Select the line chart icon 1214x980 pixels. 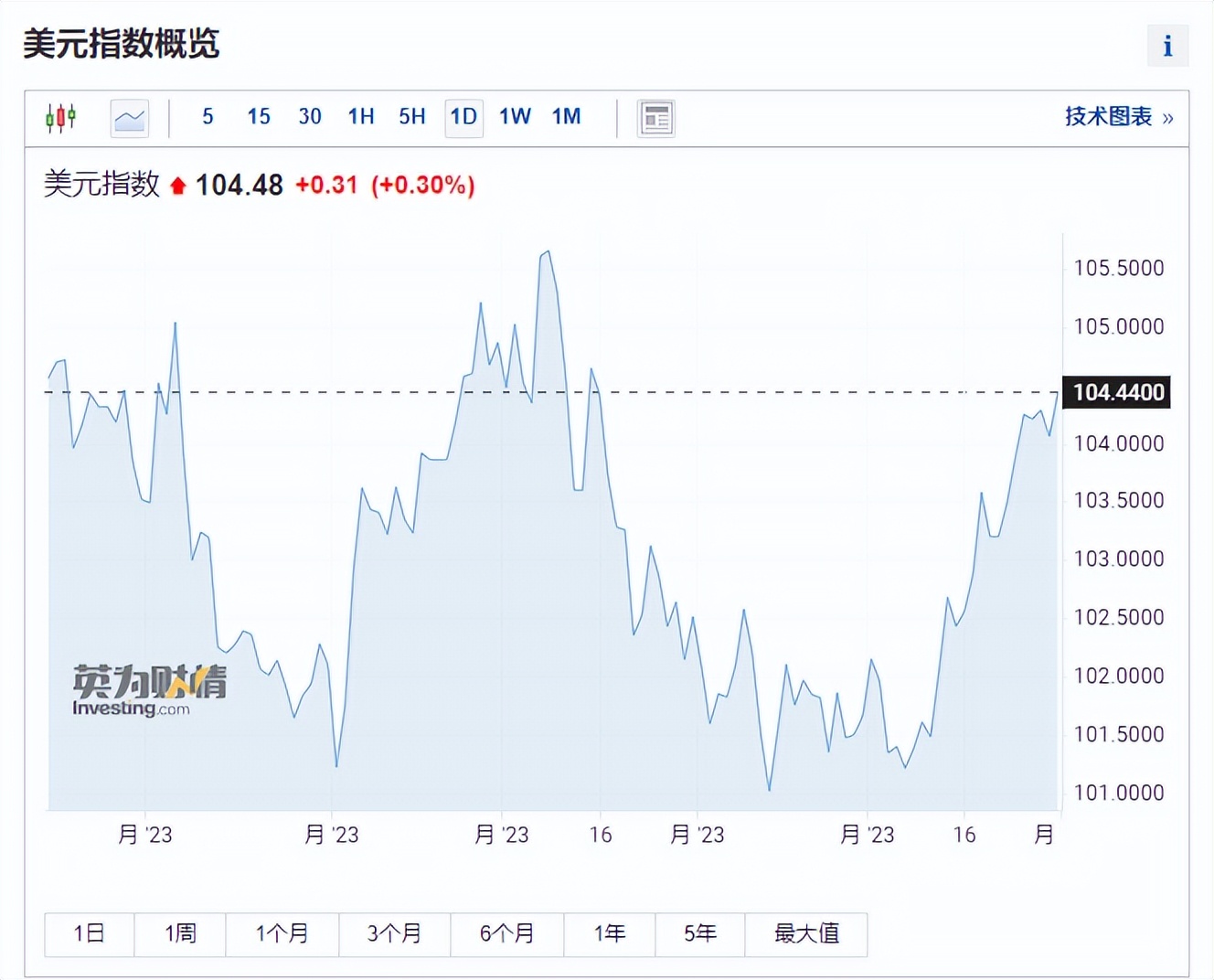pos(129,117)
